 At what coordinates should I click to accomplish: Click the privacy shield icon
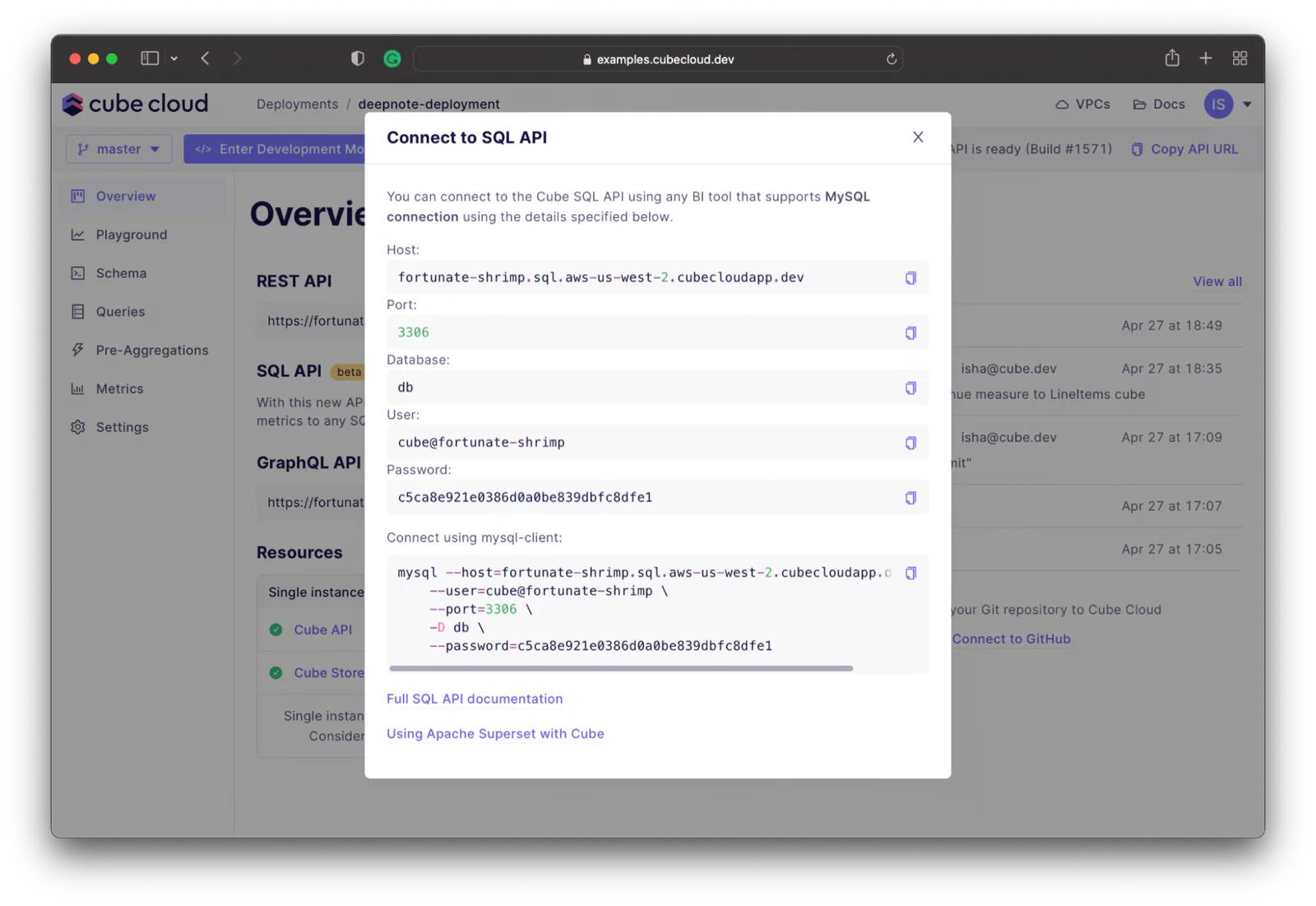357,58
